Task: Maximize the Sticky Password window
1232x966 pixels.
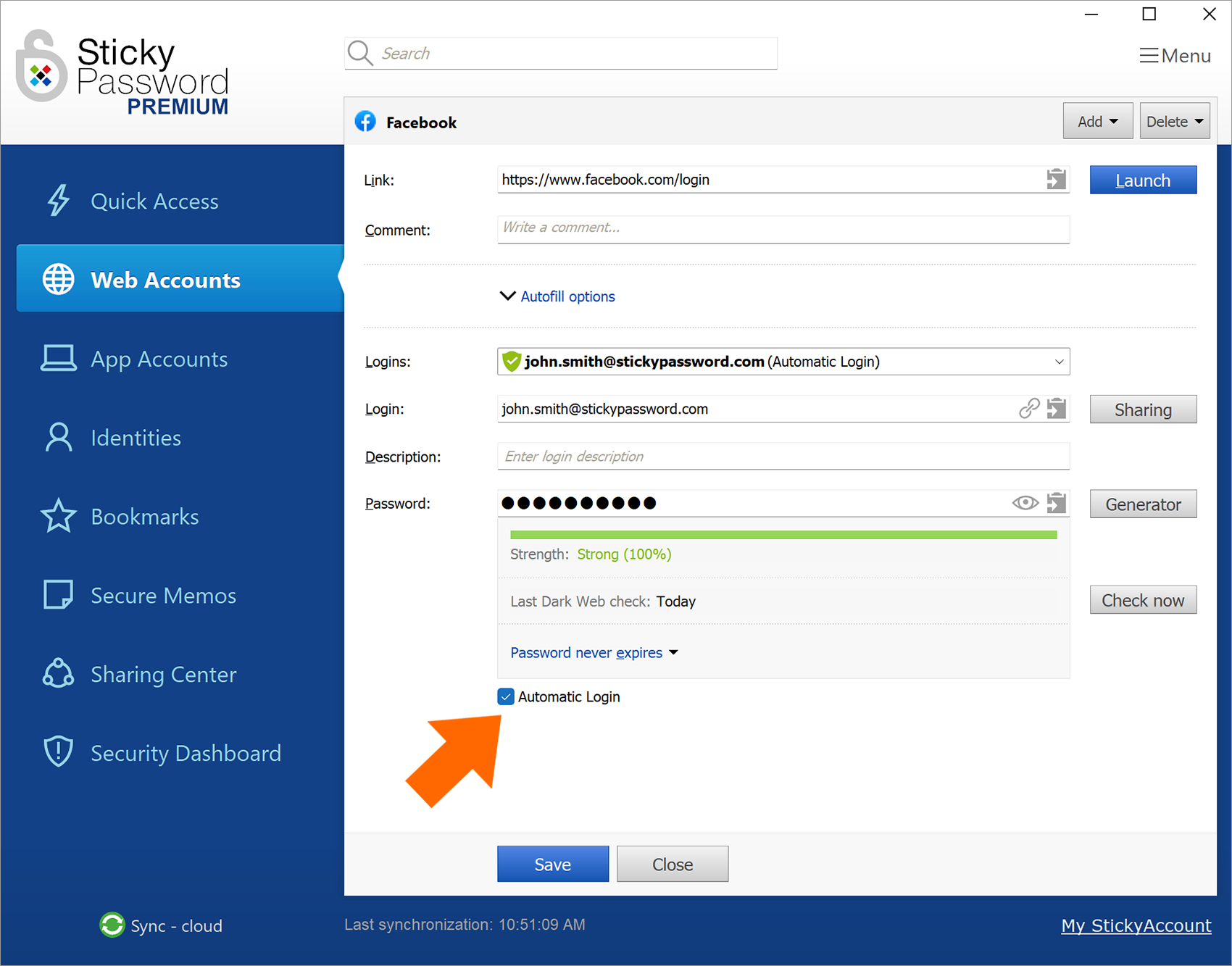Action: (1149, 14)
